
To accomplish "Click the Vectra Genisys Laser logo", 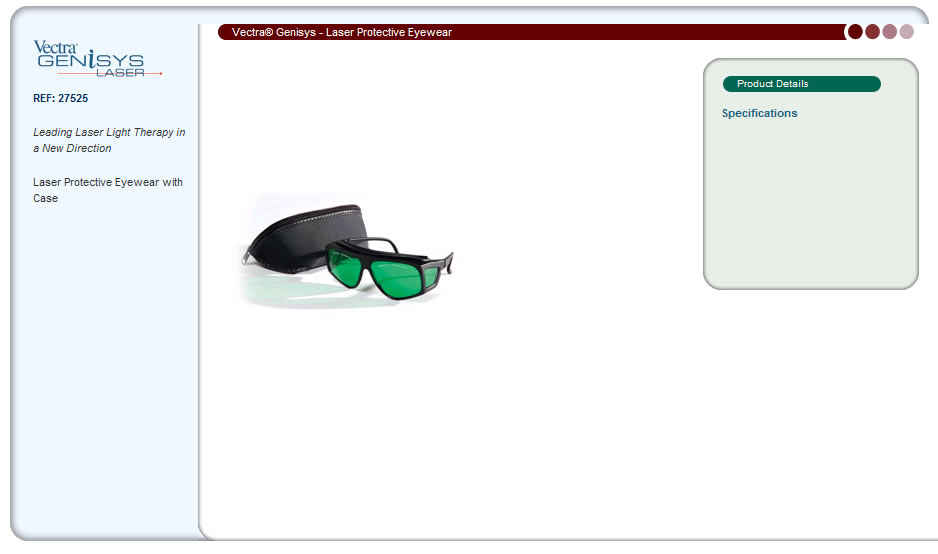I will tap(98, 59).
